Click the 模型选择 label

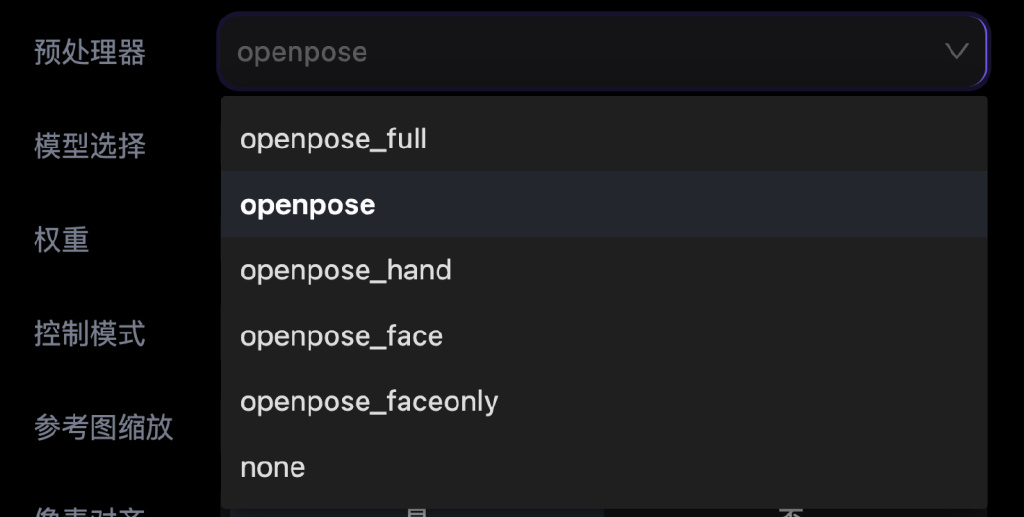(x=90, y=146)
